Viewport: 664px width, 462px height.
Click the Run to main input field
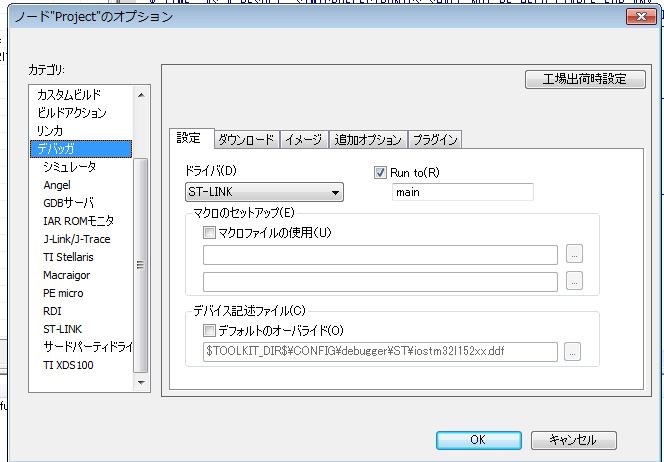[462, 192]
